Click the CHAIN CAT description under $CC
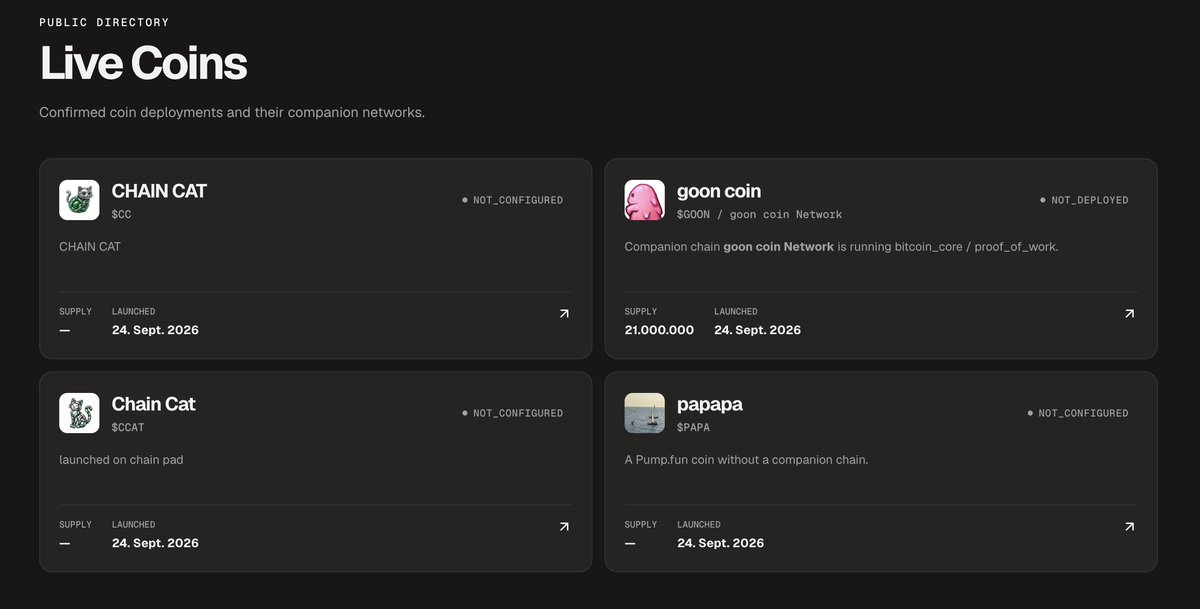1200x609 pixels. (90, 246)
